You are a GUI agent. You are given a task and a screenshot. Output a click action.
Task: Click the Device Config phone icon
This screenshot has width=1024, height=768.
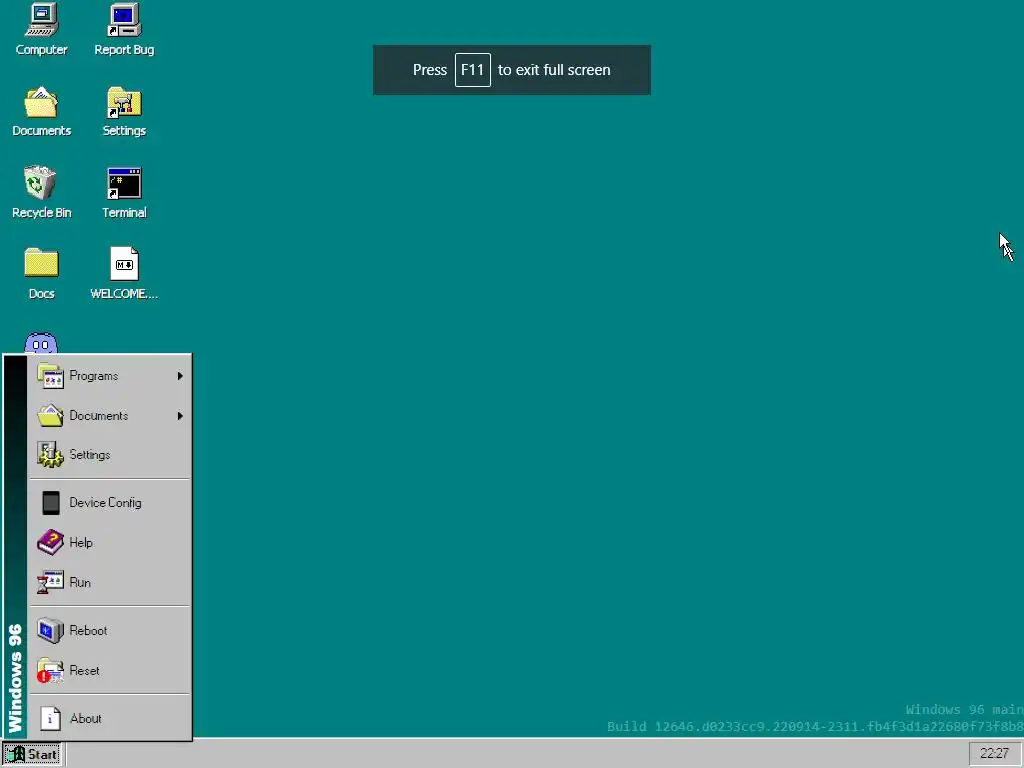tap(50, 503)
